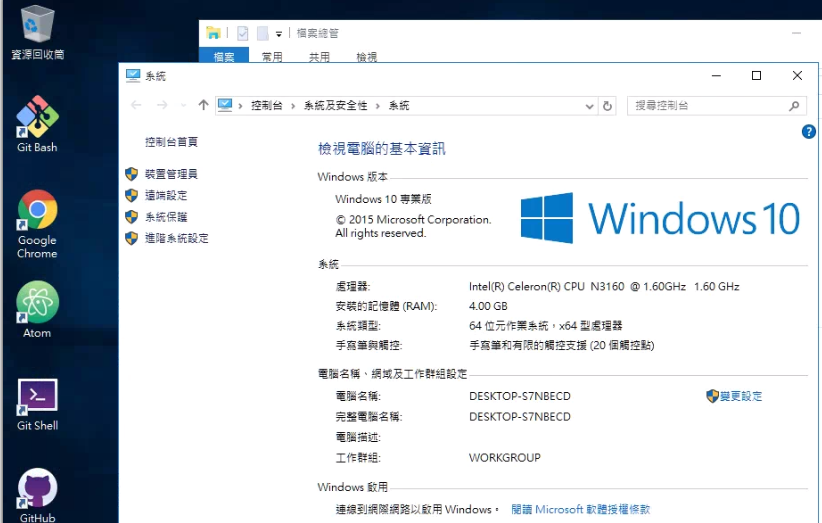Click 系統及安全性 breadcrumb
The height and width of the screenshot is (523, 822).
click(336, 106)
